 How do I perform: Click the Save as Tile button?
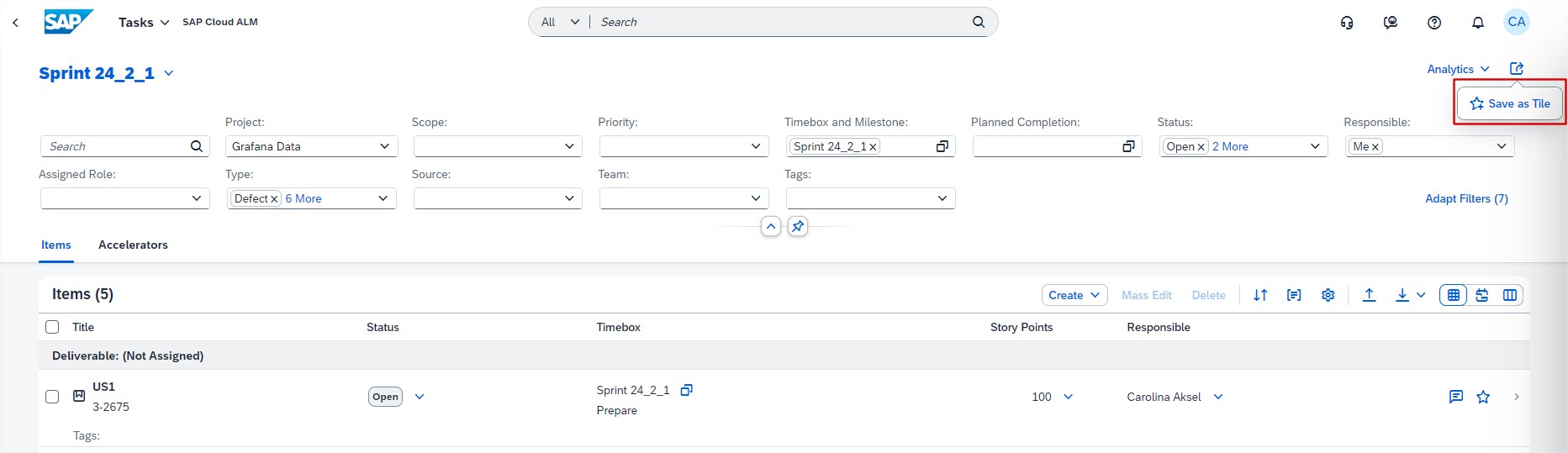point(1509,103)
